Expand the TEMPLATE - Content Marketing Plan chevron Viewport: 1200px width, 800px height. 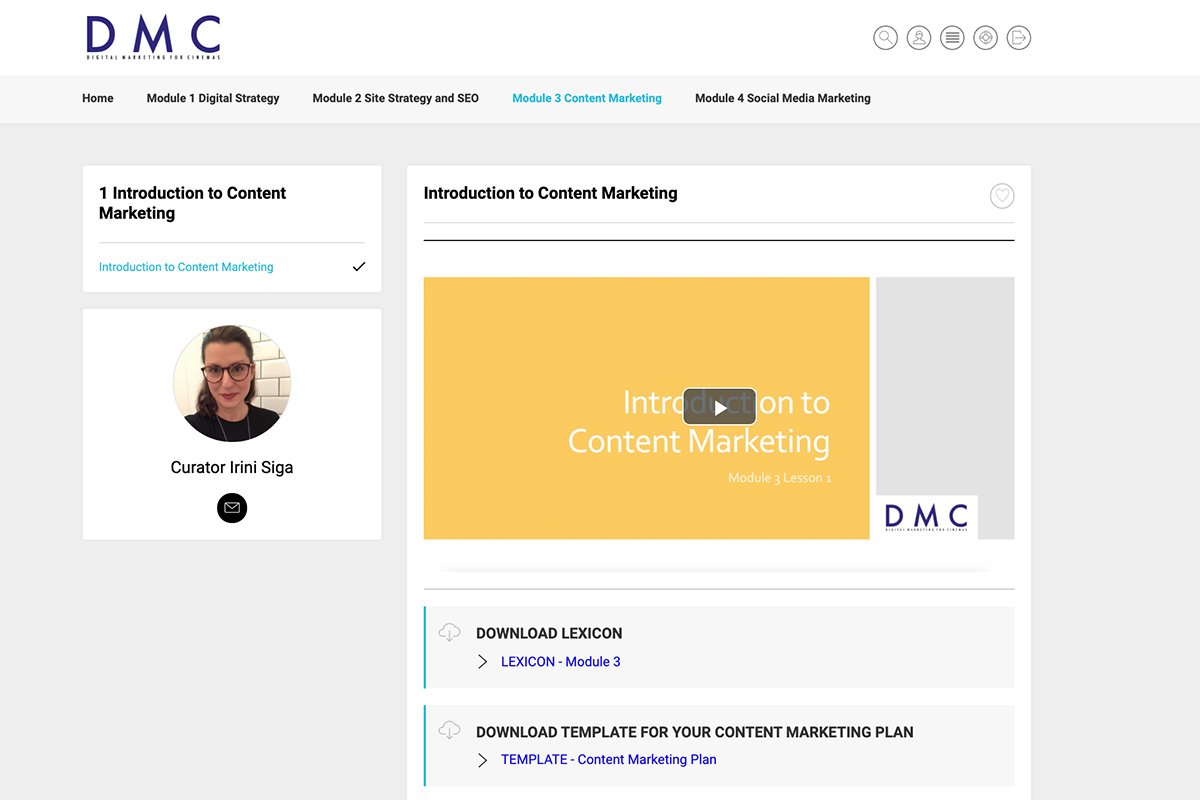tap(483, 759)
